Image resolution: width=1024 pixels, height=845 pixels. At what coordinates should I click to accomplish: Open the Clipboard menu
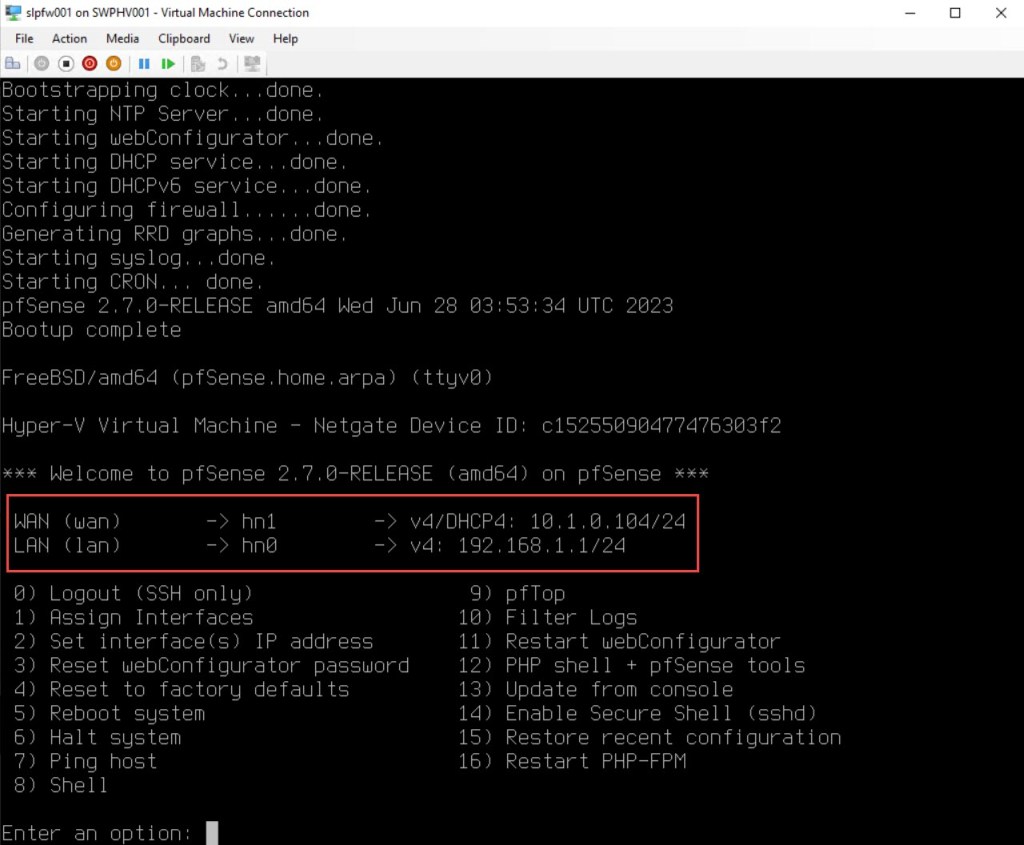point(184,38)
